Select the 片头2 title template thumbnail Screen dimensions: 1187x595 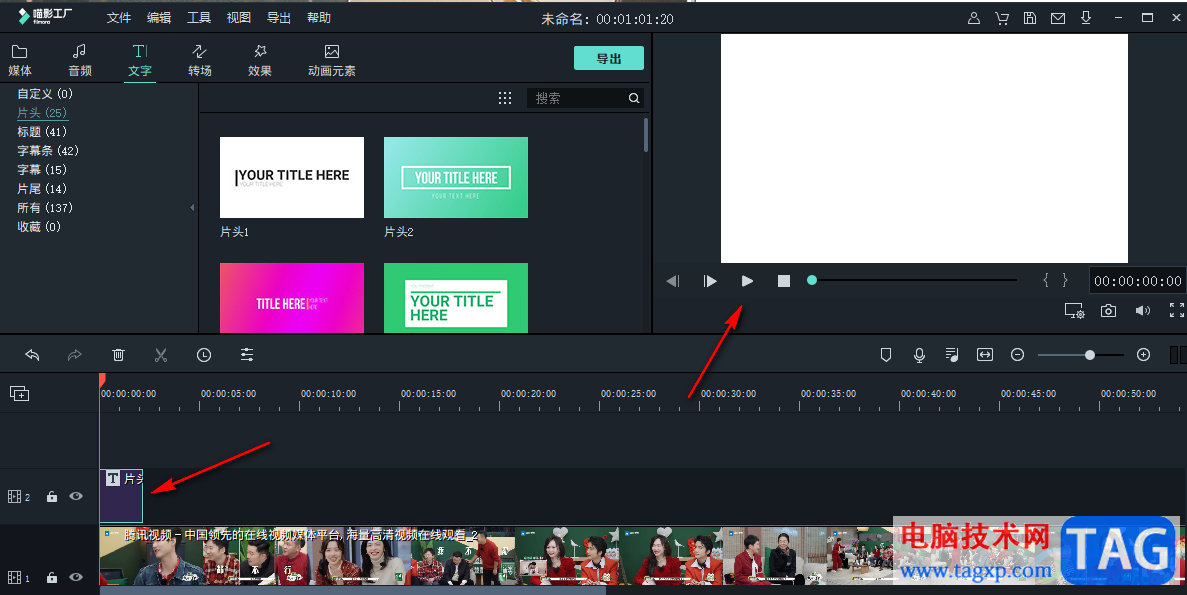[x=456, y=177]
